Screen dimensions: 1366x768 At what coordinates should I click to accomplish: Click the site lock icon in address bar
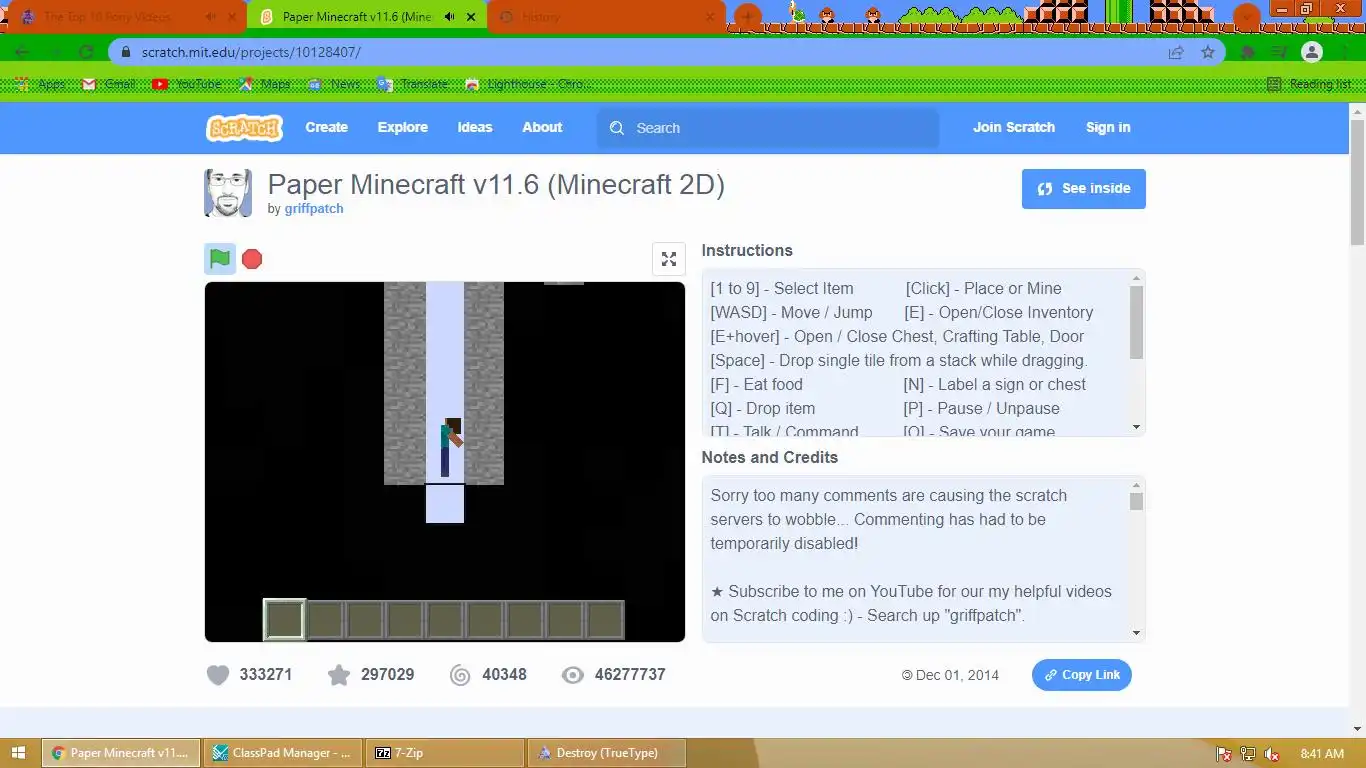[x=126, y=52]
